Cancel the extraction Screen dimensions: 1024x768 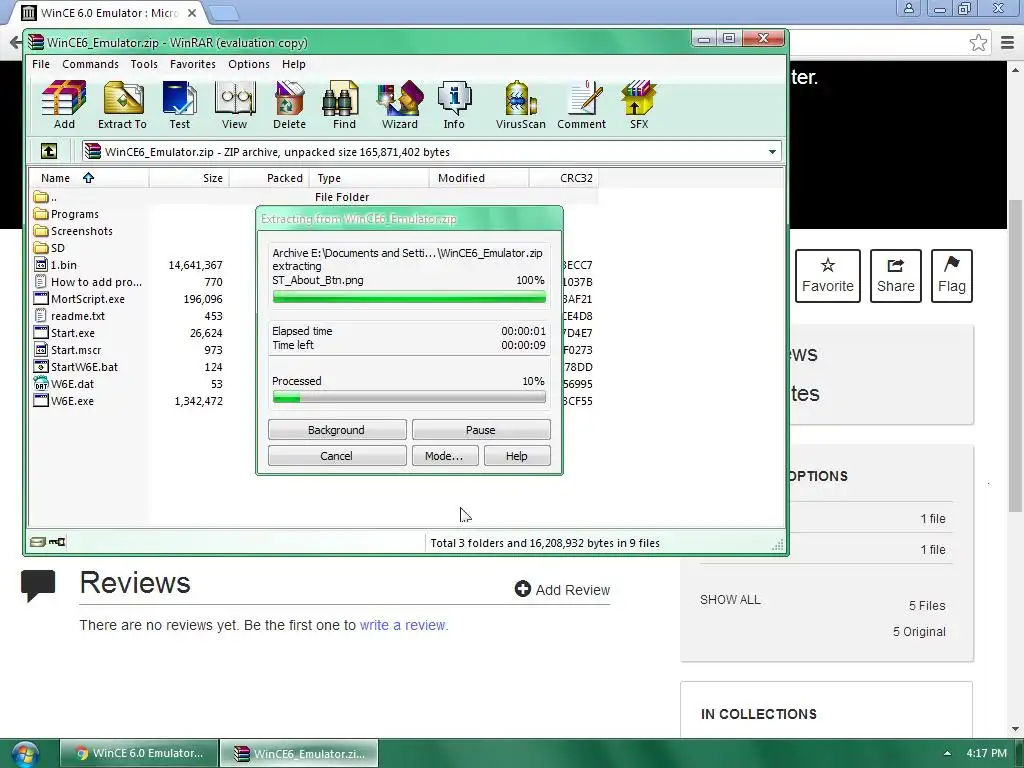pyautogui.click(x=337, y=456)
